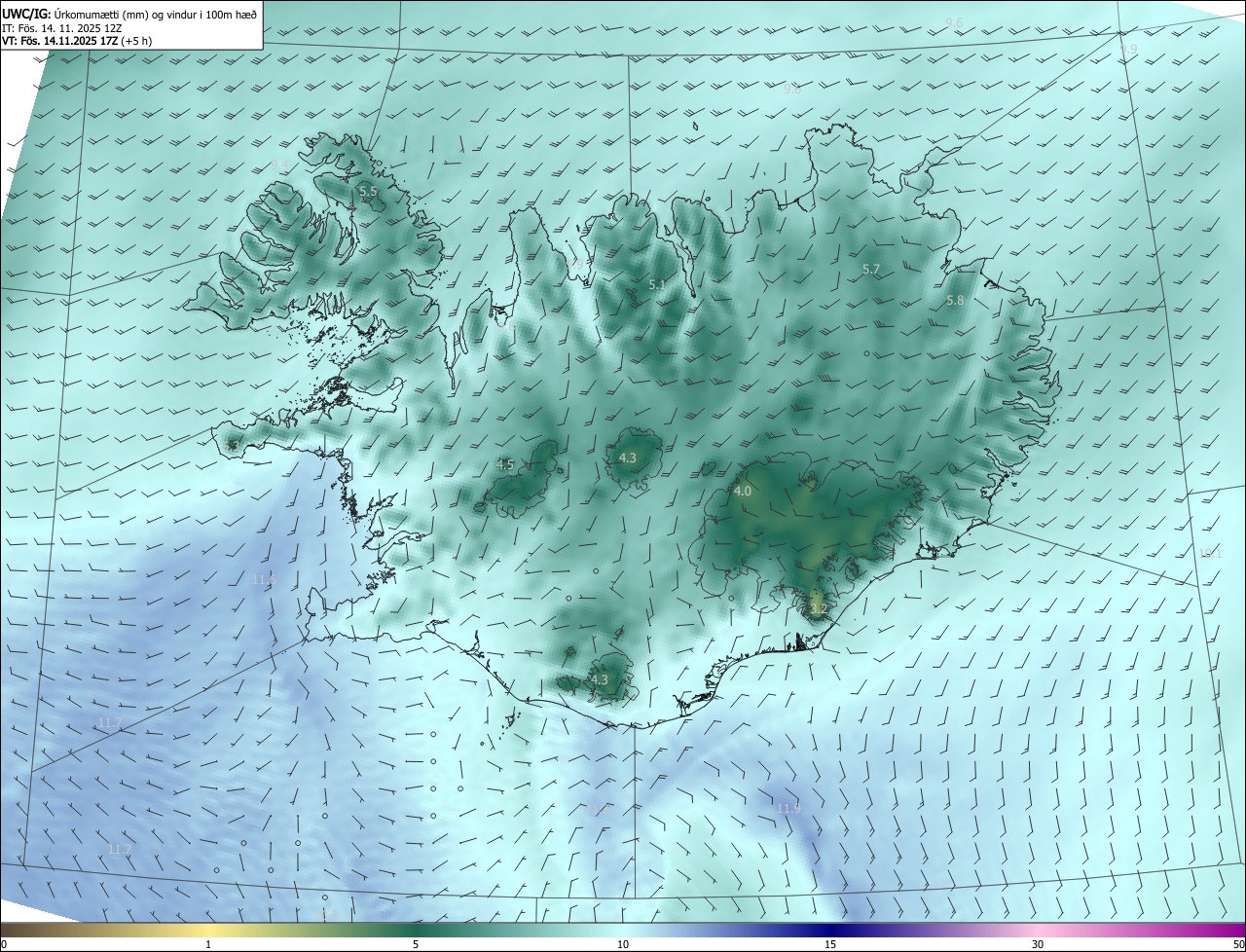Click the 10.1 value near the map edge
Image resolution: width=1246 pixels, height=952 pixels.
click(1210, 553)
